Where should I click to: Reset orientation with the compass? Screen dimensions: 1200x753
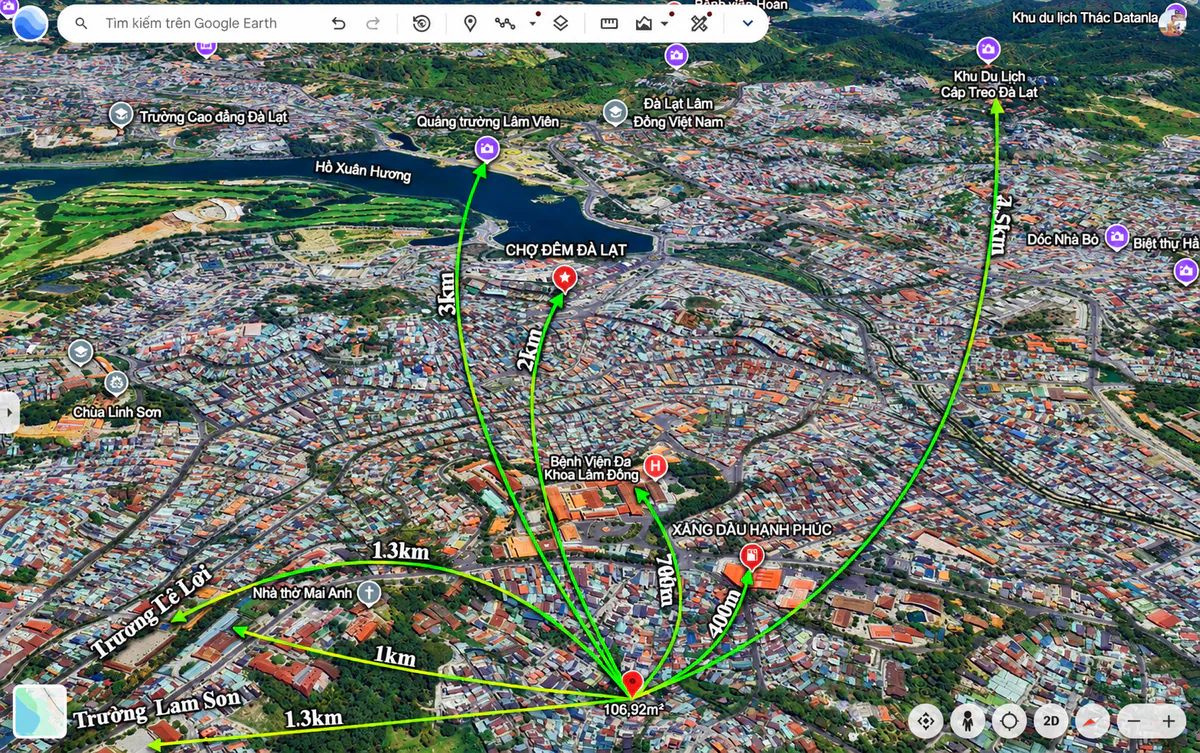pos(1093,720)
